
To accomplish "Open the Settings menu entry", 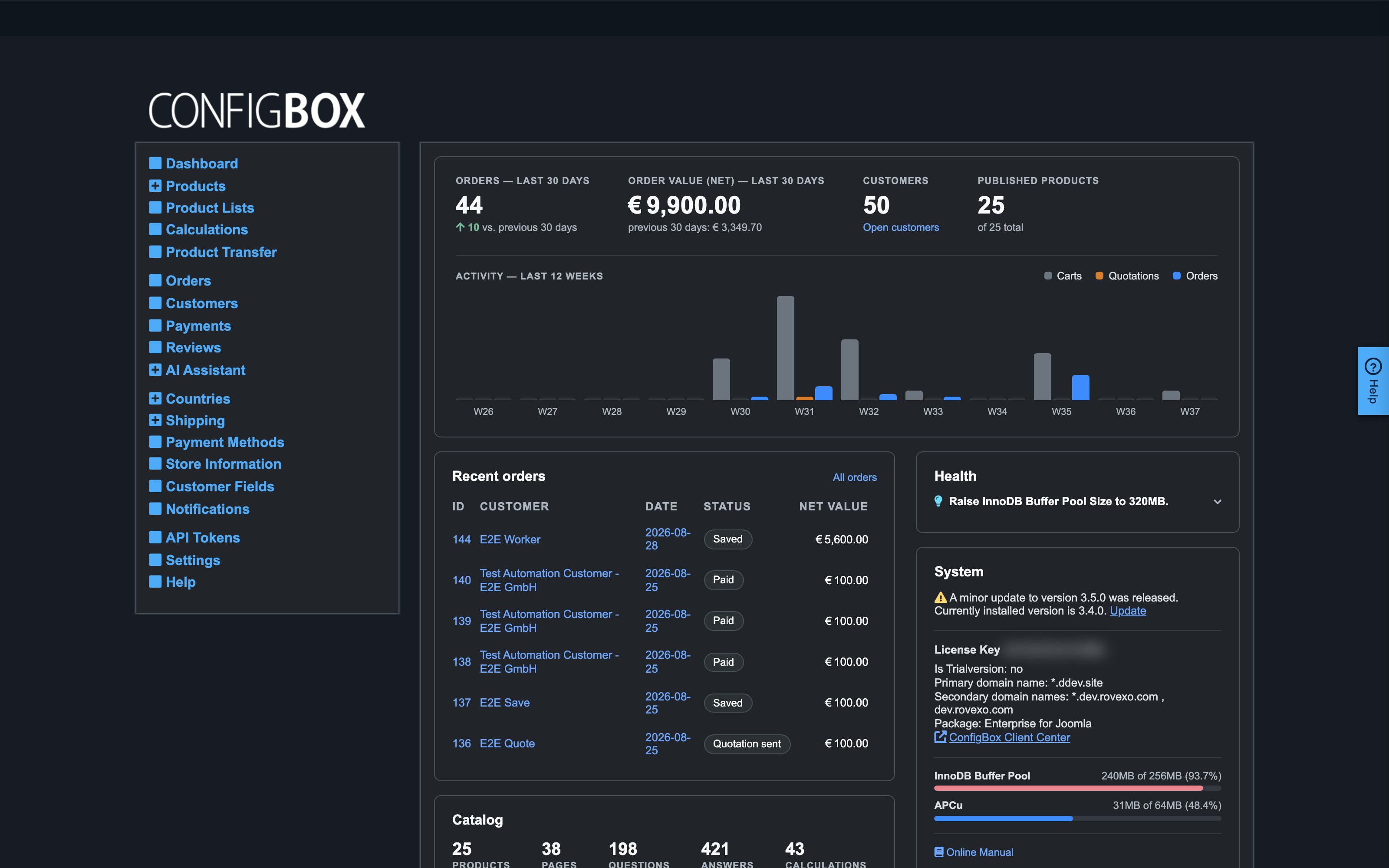I will (193, 560).
